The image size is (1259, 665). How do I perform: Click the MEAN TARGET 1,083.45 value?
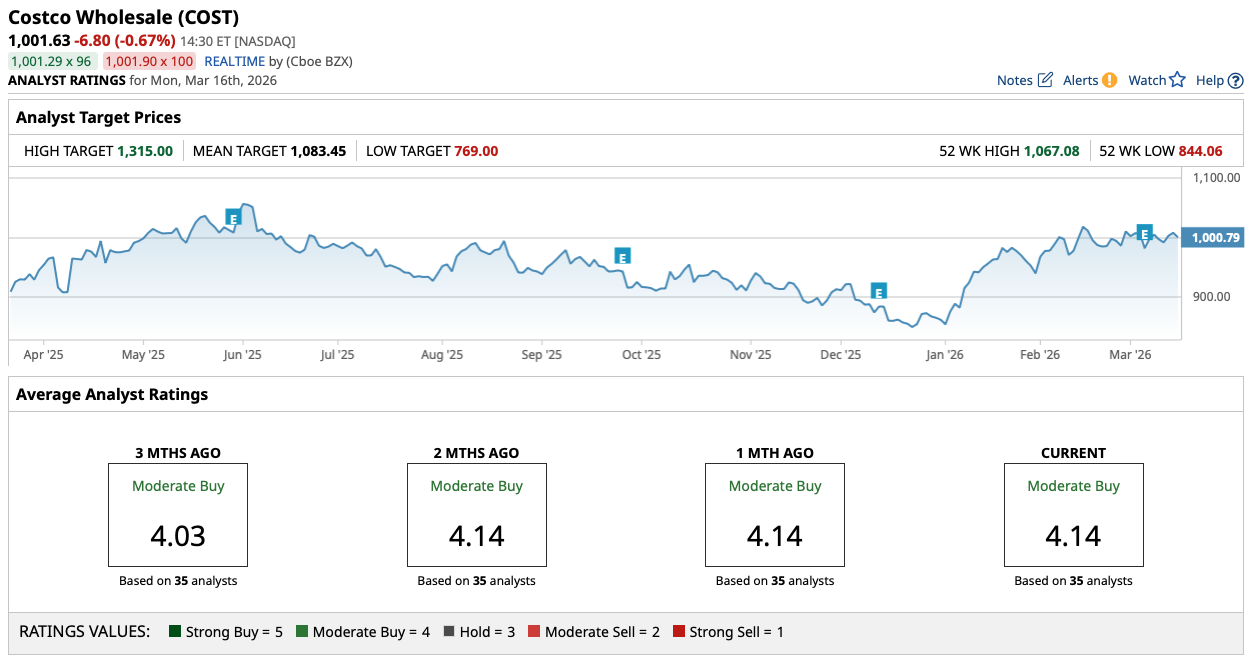coord(318,151)
